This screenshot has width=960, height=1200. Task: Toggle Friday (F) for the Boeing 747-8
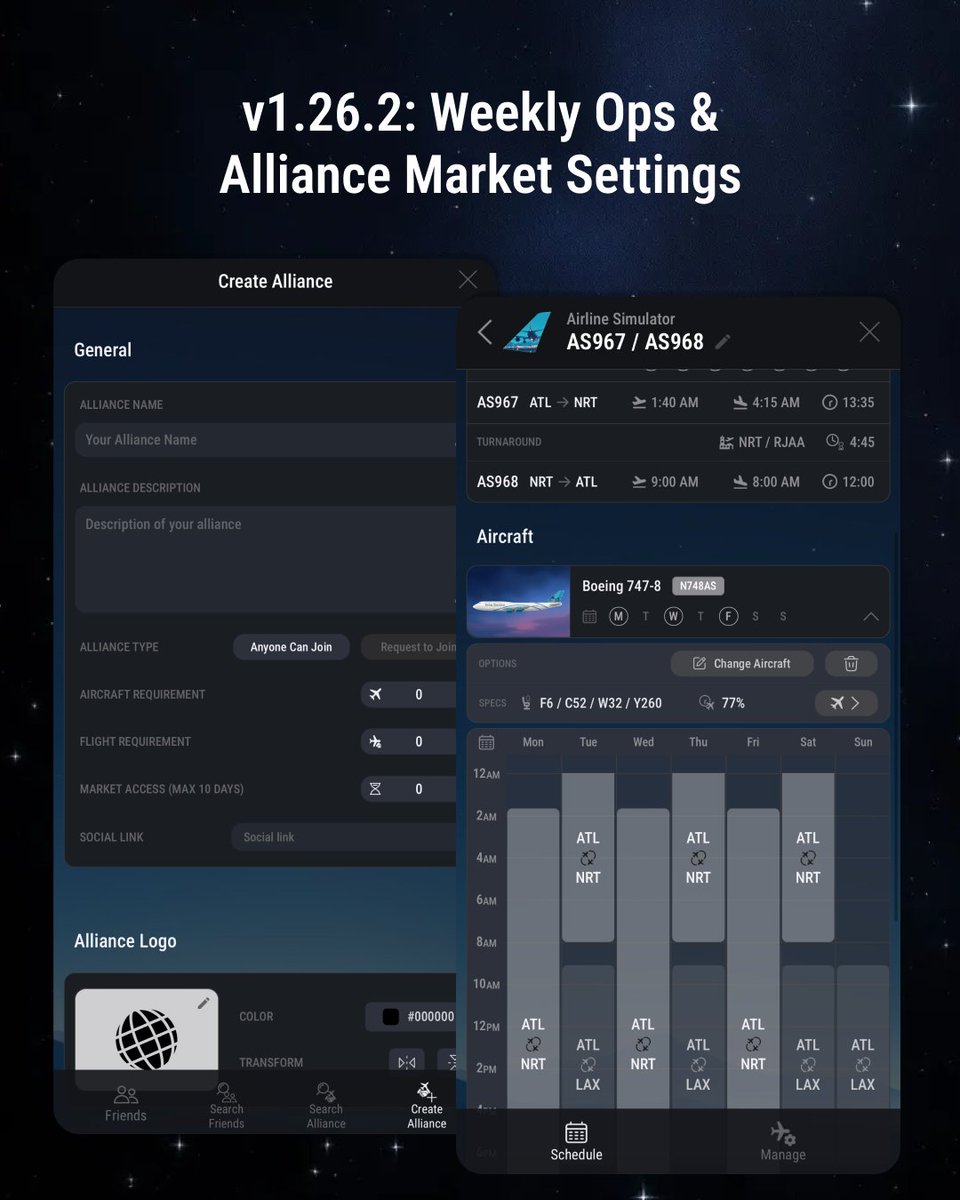(728, 617)
